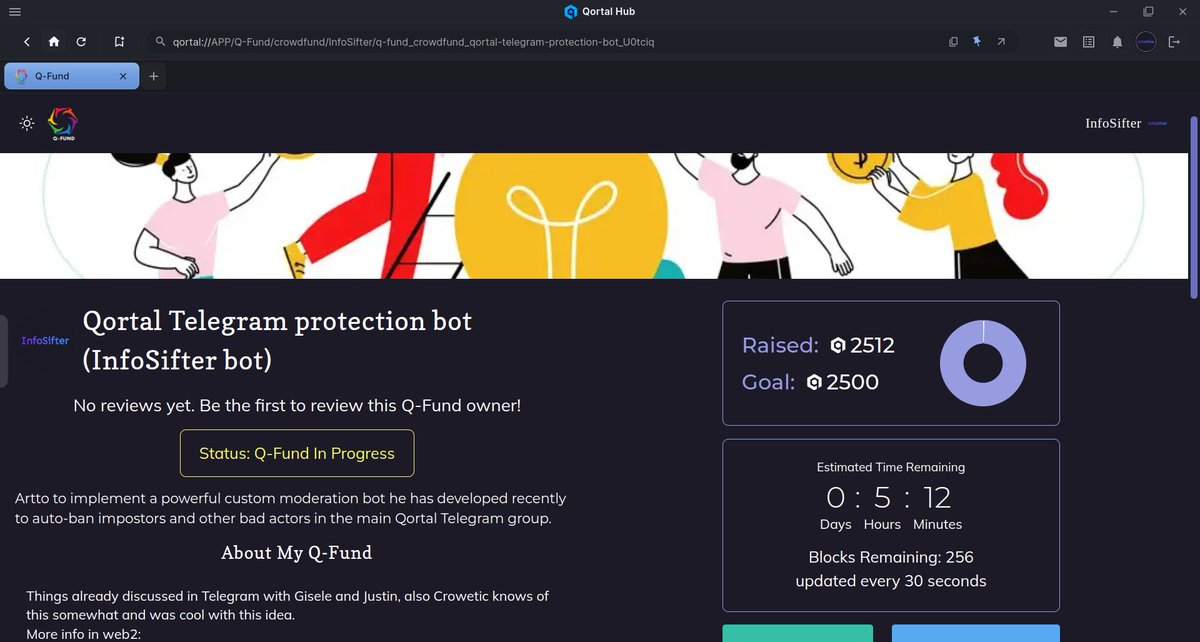This screenshot has width=1200, height=642.
Task: Click the blue button below the timer
Action: pos(975,633)
